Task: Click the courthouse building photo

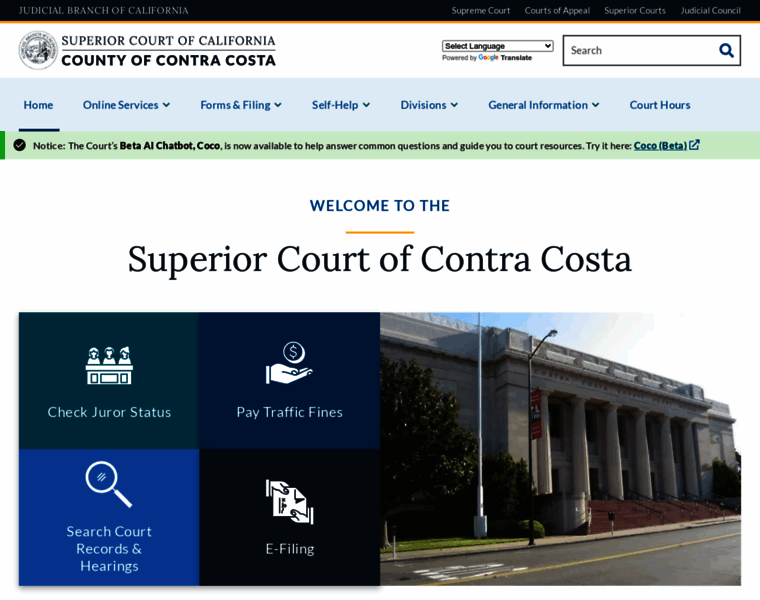Action: click(560, 449)
